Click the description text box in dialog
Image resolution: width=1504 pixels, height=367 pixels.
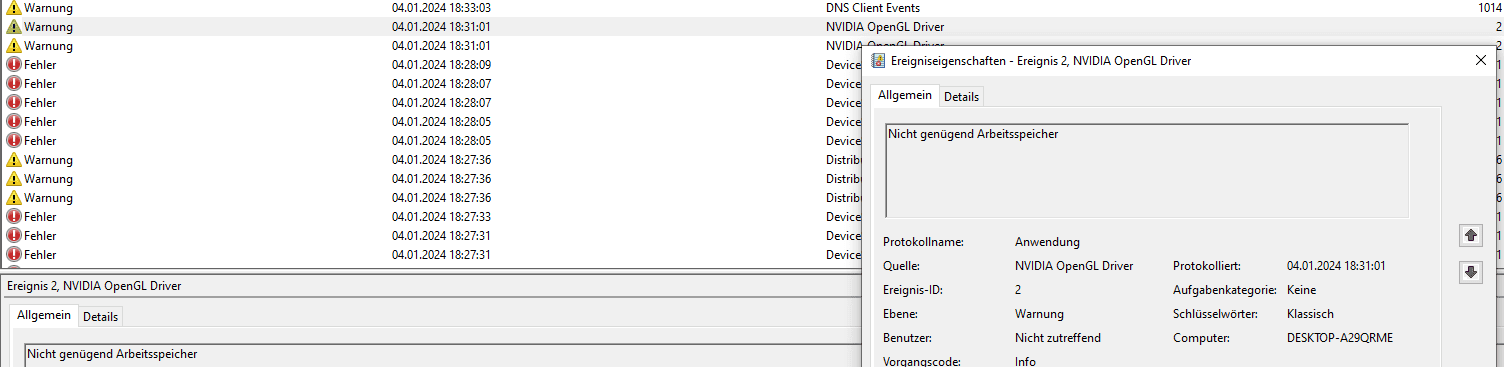(1147, 170)
